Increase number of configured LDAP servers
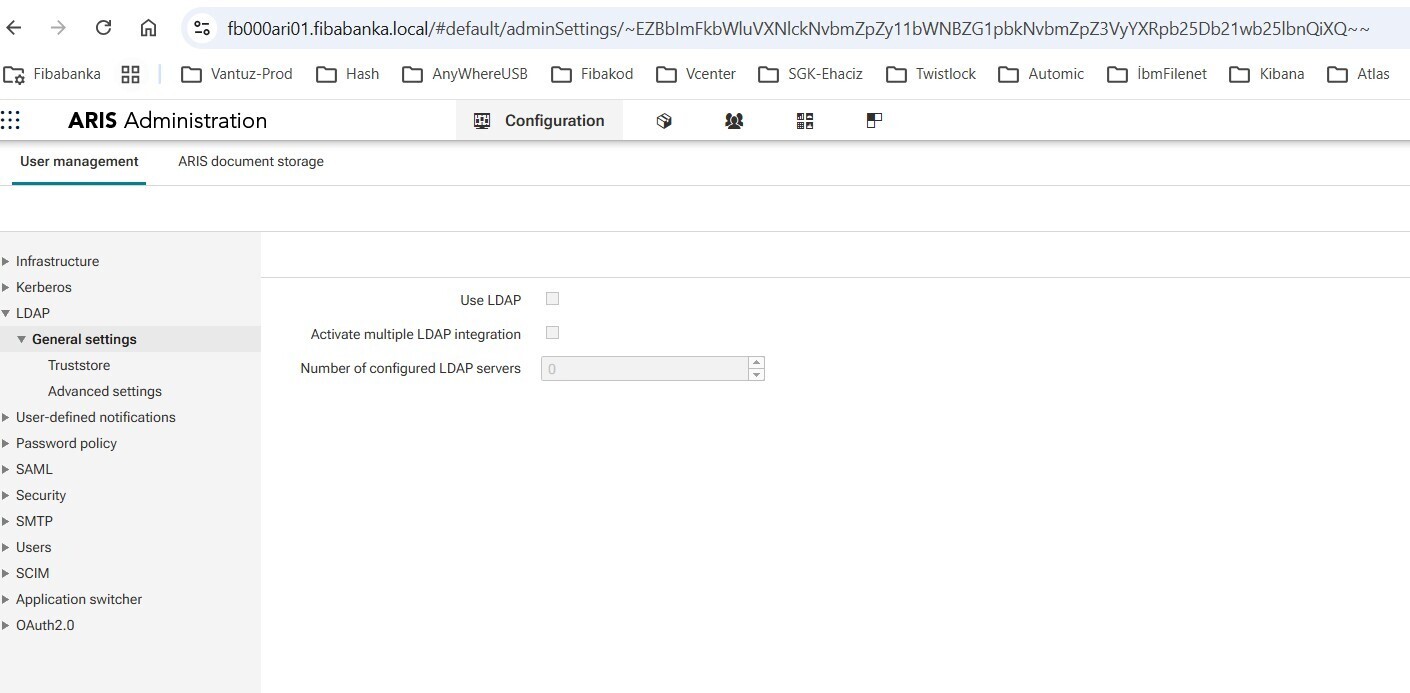Screen dimensions: 1410x693 coord(756,363)
